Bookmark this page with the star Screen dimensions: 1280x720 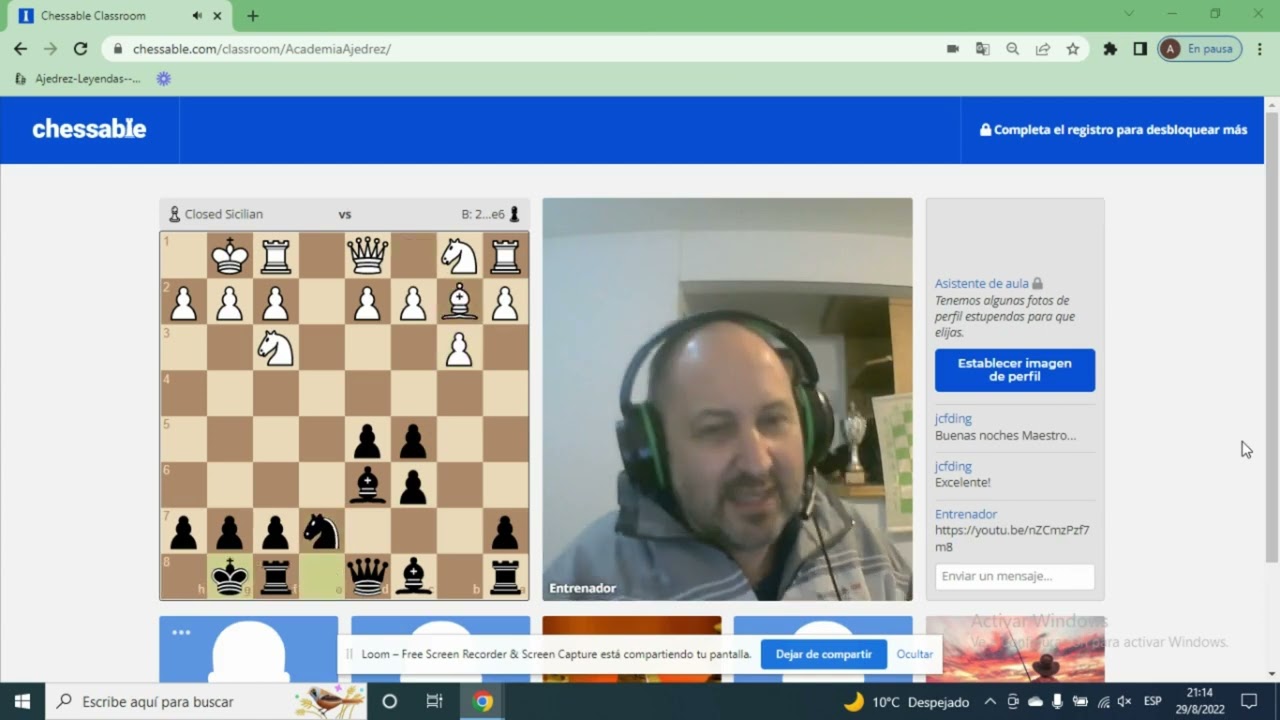[x=1073, y=48]
